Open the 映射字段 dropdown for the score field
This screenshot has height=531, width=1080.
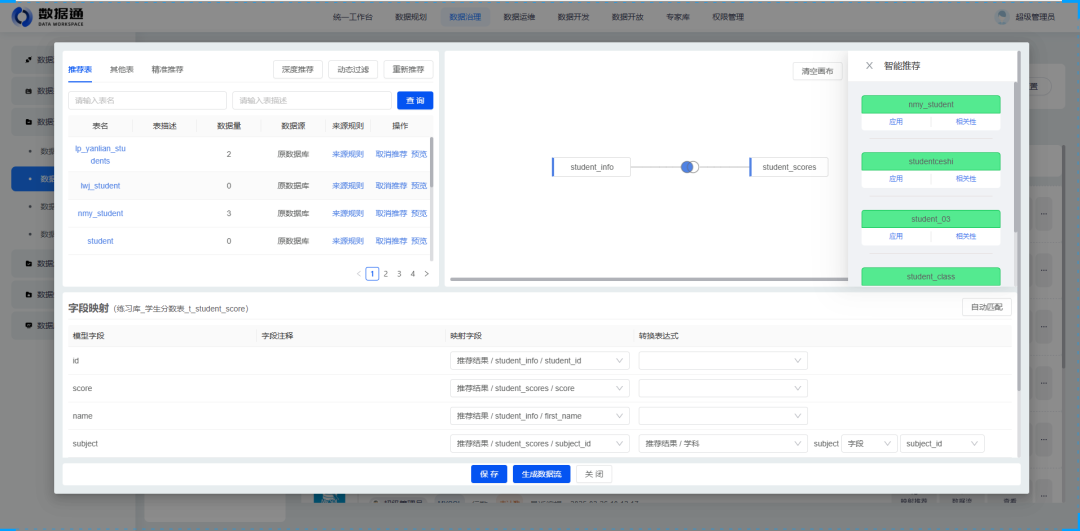[x=539, y=388]
